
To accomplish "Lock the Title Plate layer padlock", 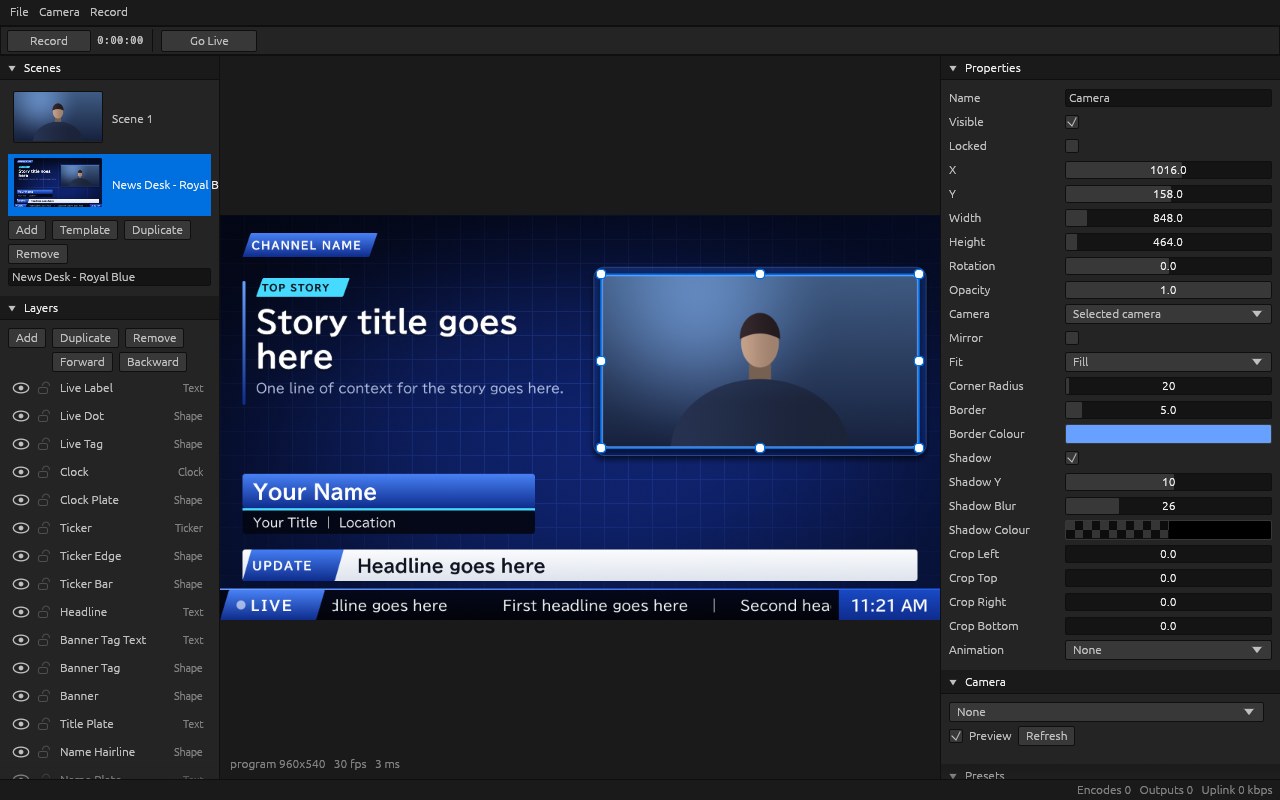I will (43, 724).
